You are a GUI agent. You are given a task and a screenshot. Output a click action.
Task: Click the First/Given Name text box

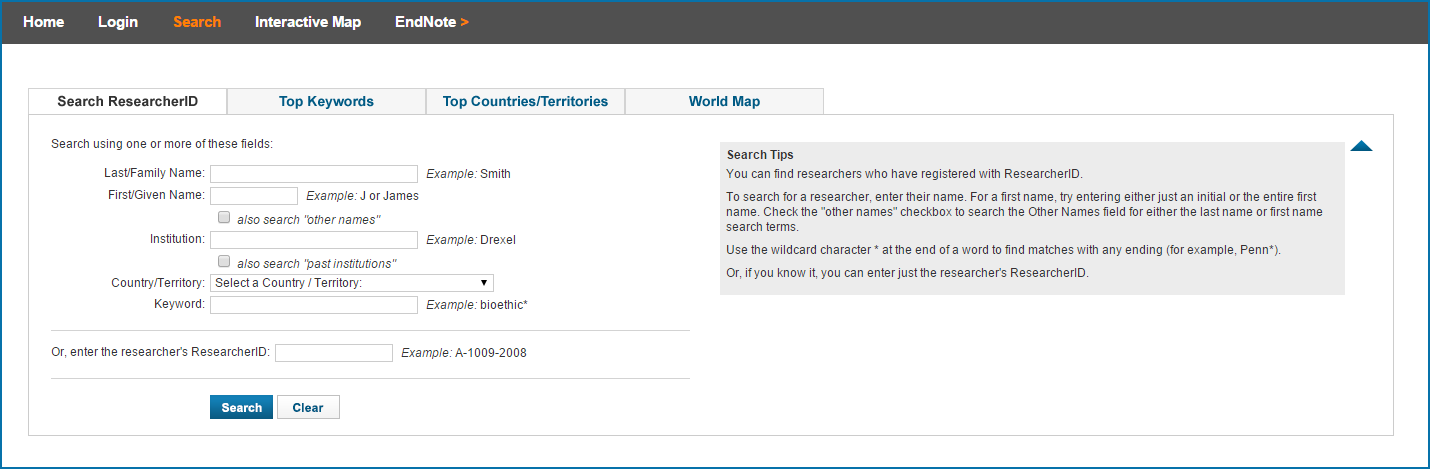point(254,196)
